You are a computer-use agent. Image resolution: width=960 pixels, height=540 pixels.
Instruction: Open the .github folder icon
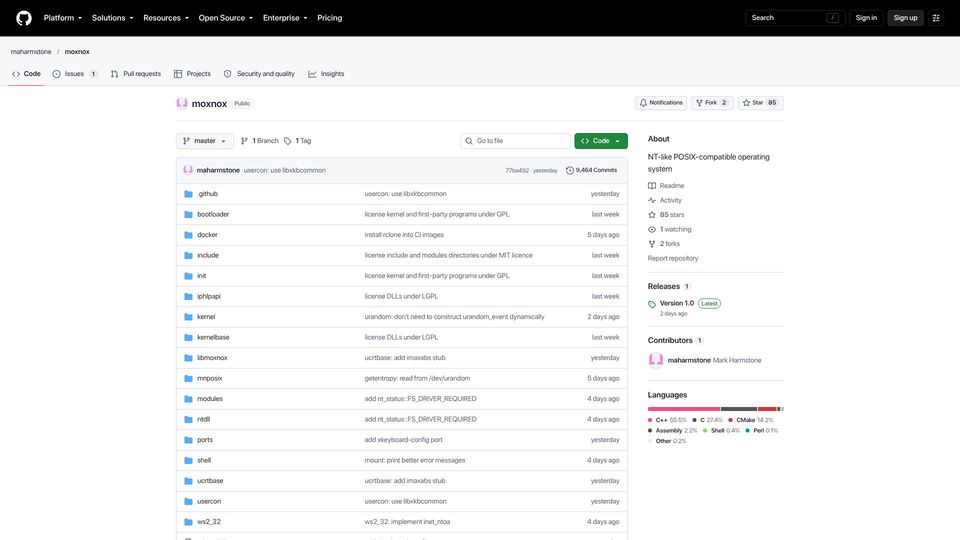[189, 194]
